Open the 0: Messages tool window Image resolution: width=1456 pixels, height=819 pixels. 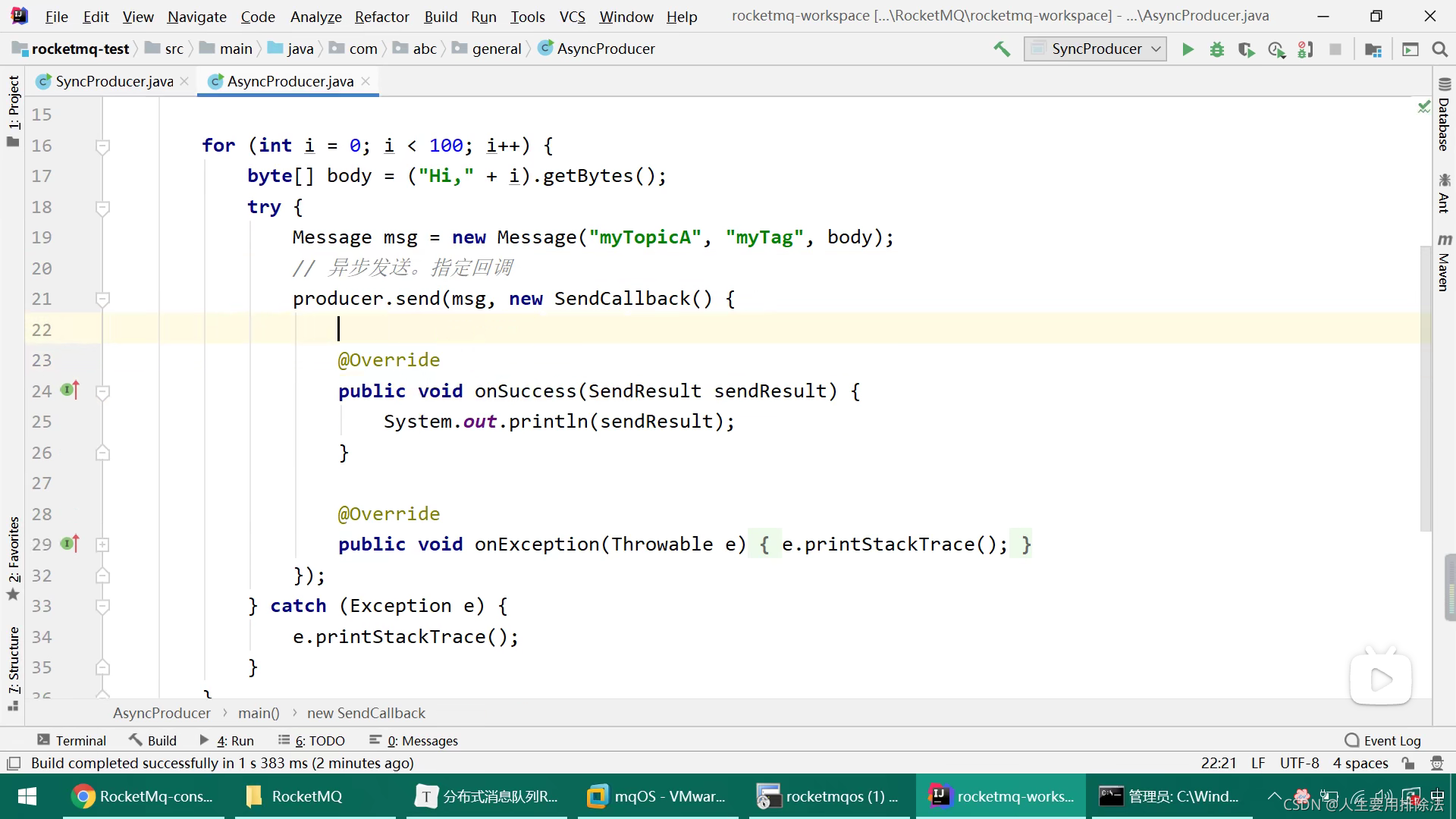(413, 741)
